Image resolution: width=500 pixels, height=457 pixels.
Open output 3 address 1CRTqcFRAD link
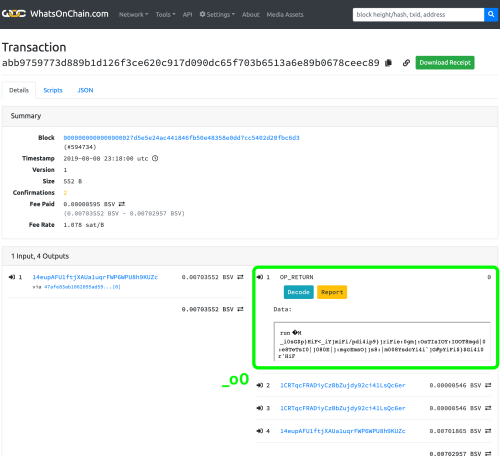point(343,408)
